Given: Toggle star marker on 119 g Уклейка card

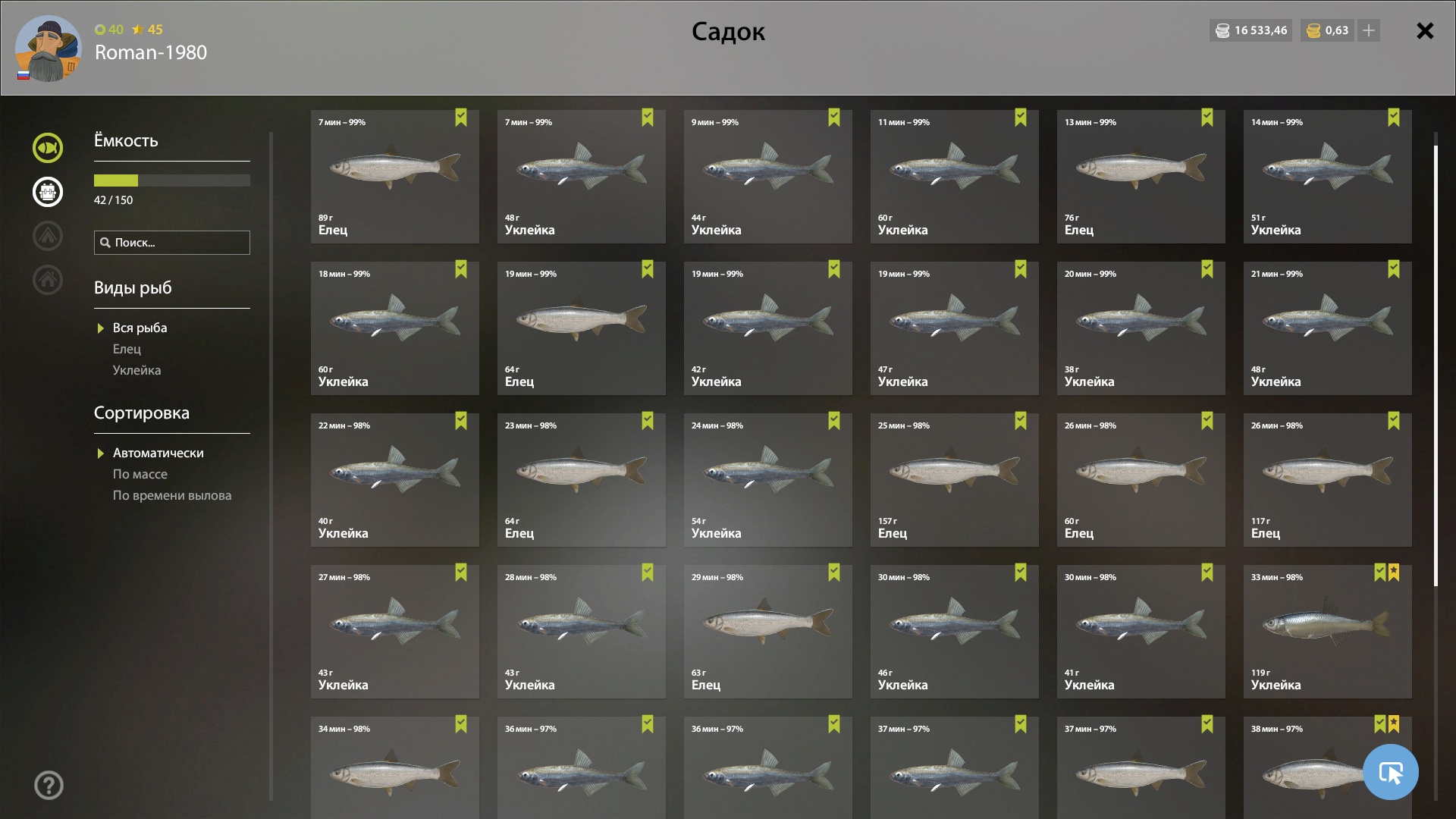Looking at the screenshot, I should point(1394,573).
